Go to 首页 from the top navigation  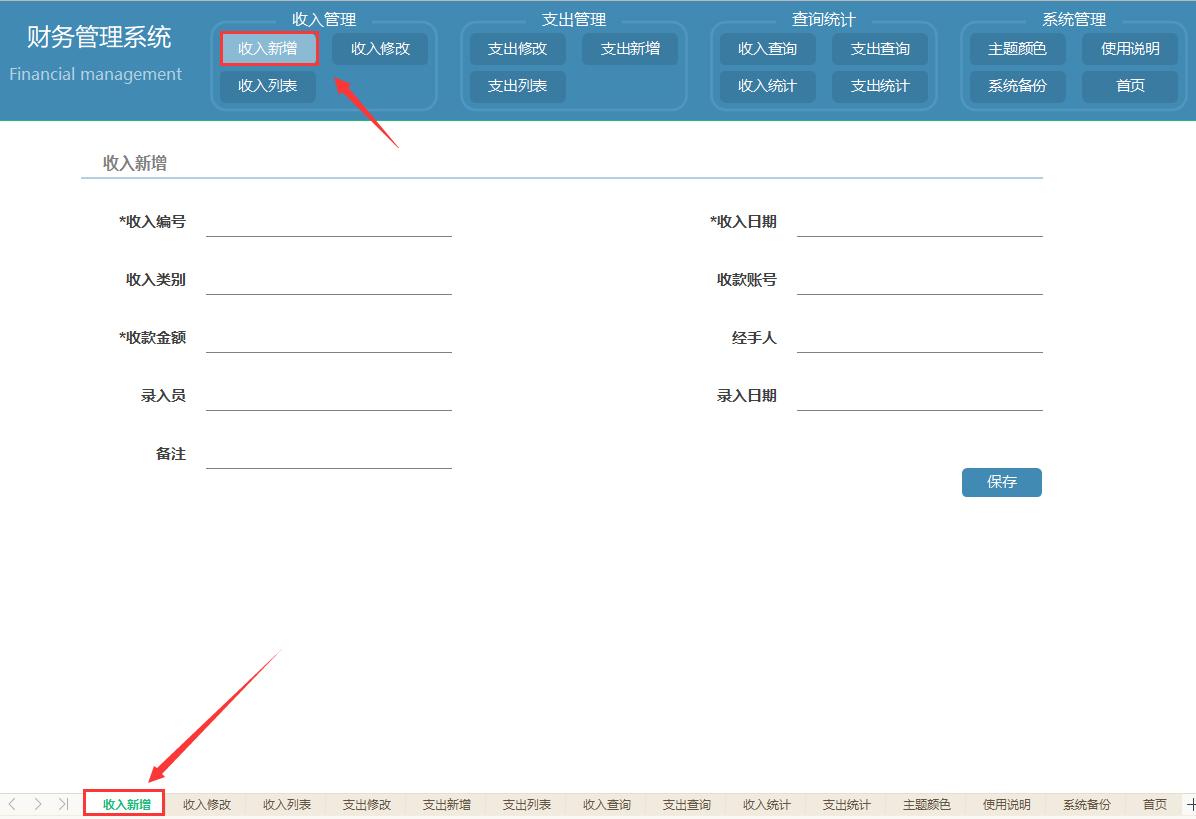coord(1130,86)
